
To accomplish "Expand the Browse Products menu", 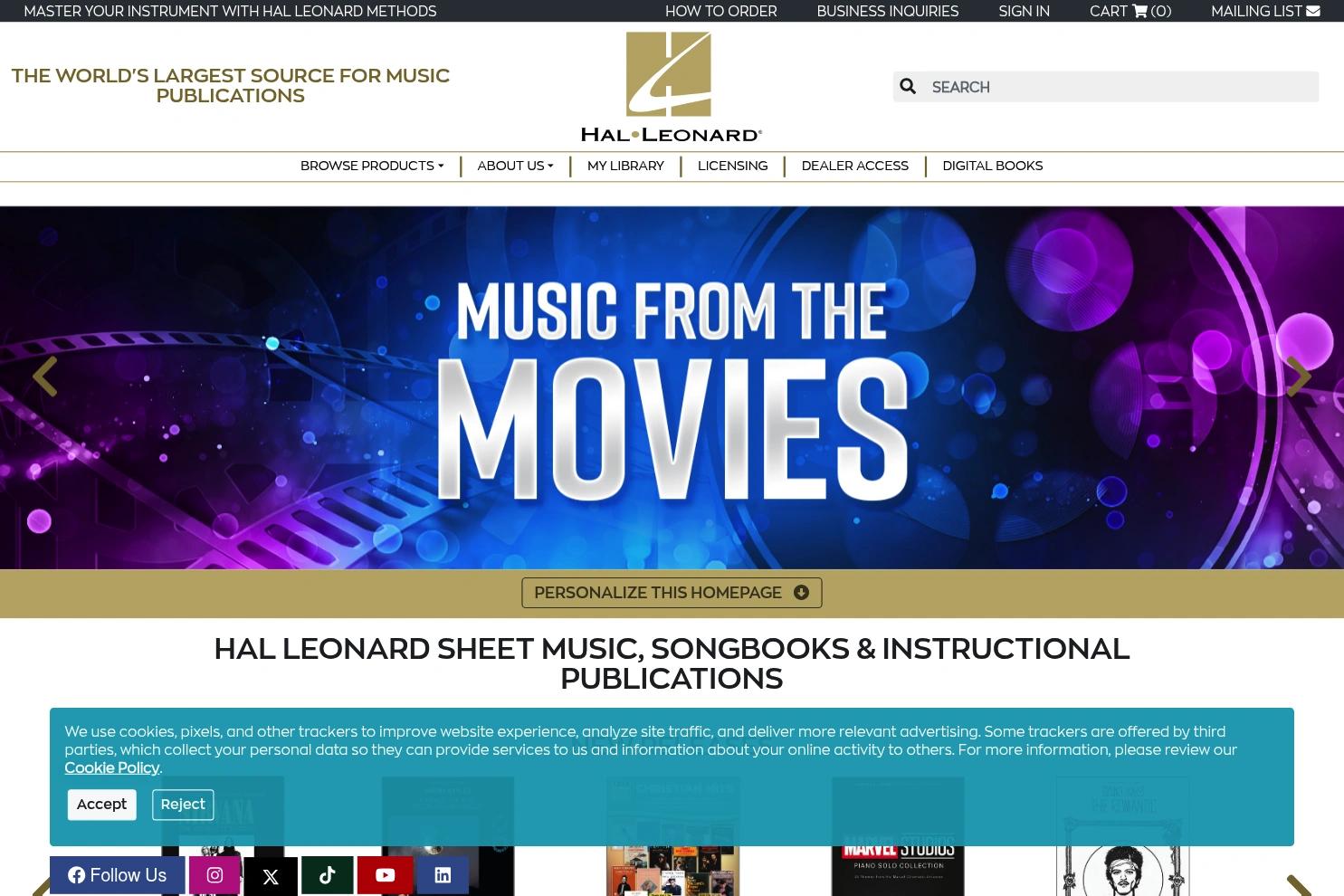I will click(372, 166).
